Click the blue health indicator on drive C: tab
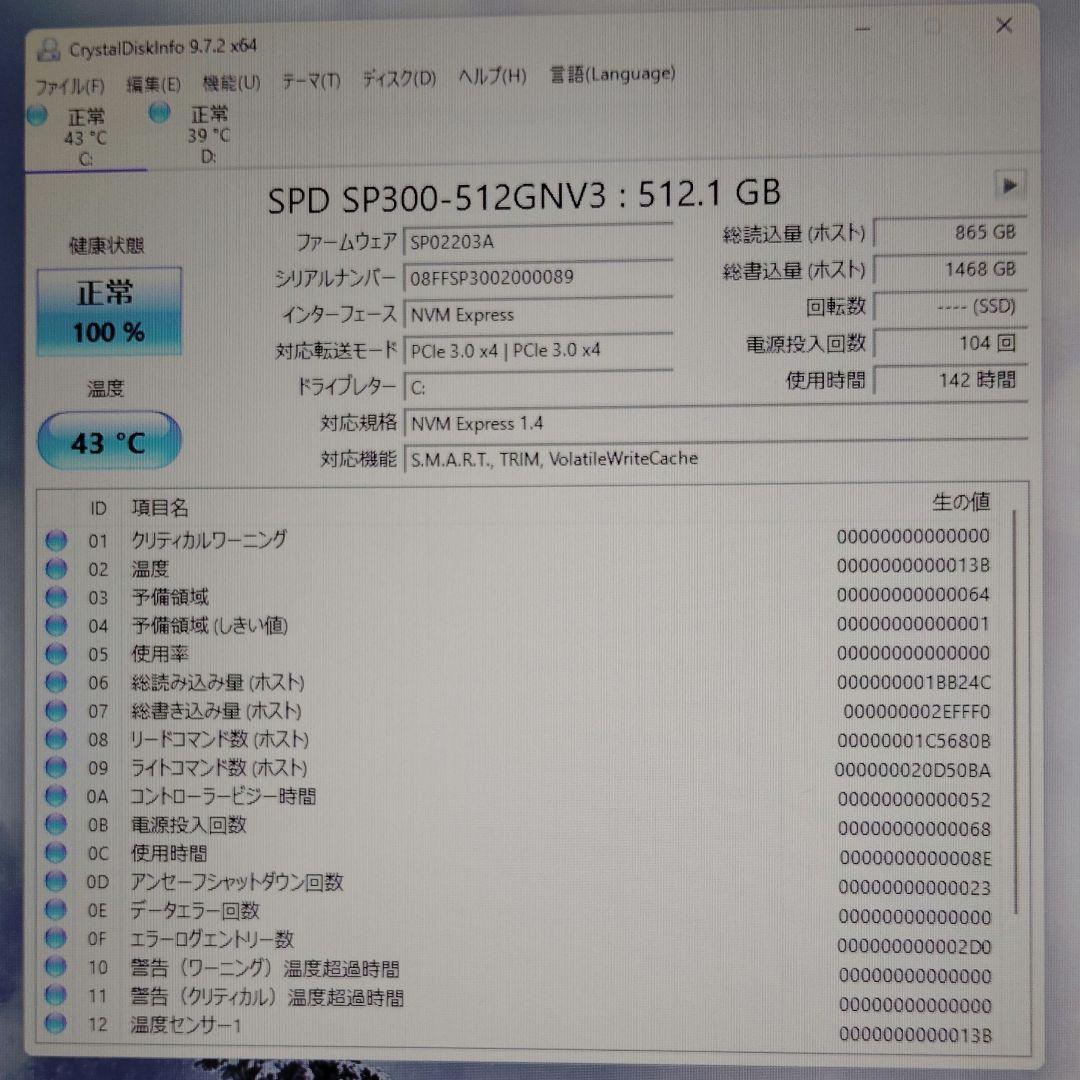 pyautogui.click(x=36, y=115)
